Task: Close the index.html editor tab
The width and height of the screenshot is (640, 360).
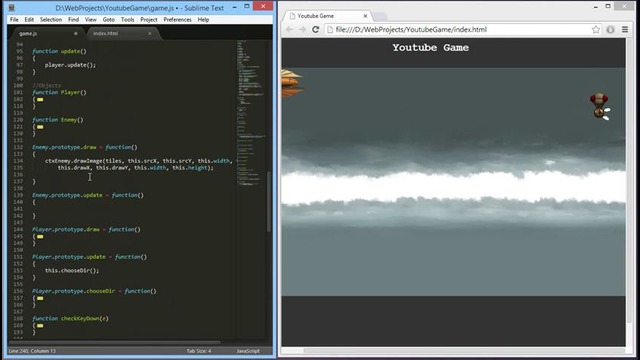Action: (150, 33)
